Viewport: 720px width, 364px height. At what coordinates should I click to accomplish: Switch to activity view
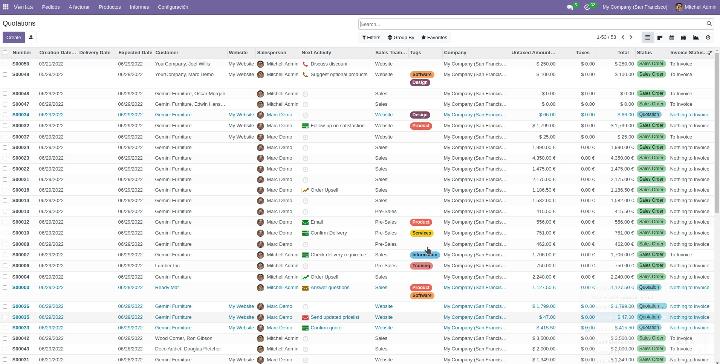708,37
